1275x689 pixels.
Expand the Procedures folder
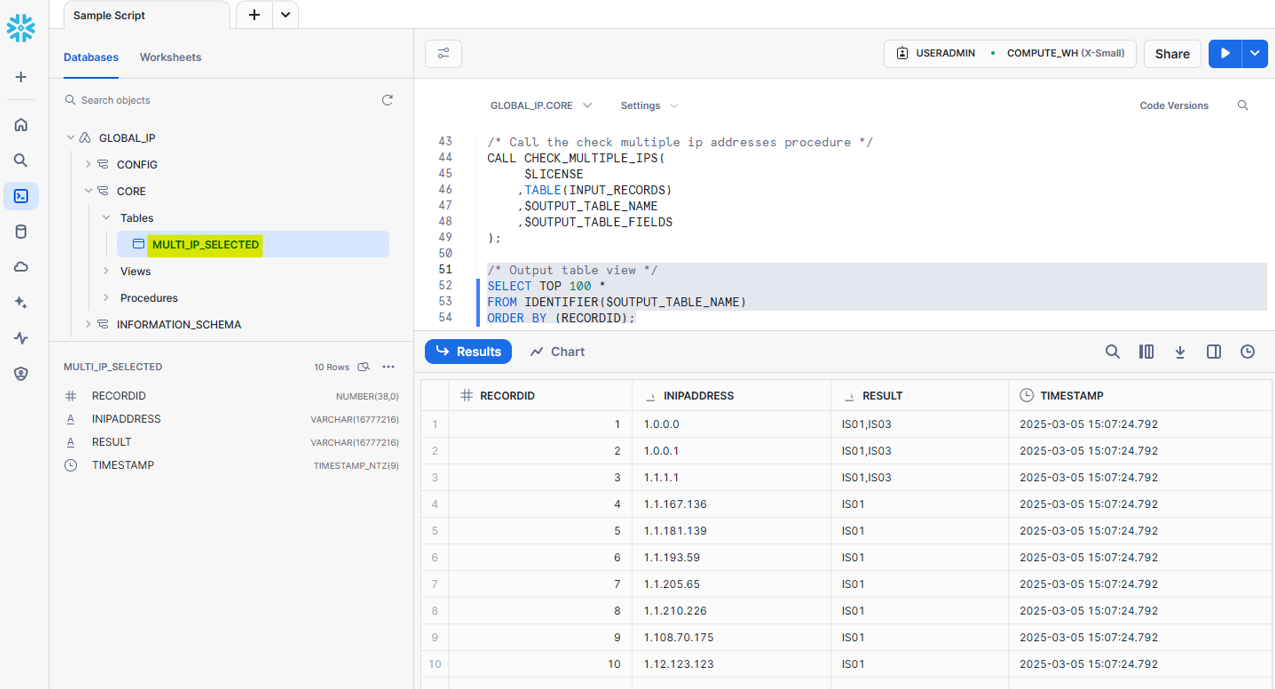coord(106,298)
